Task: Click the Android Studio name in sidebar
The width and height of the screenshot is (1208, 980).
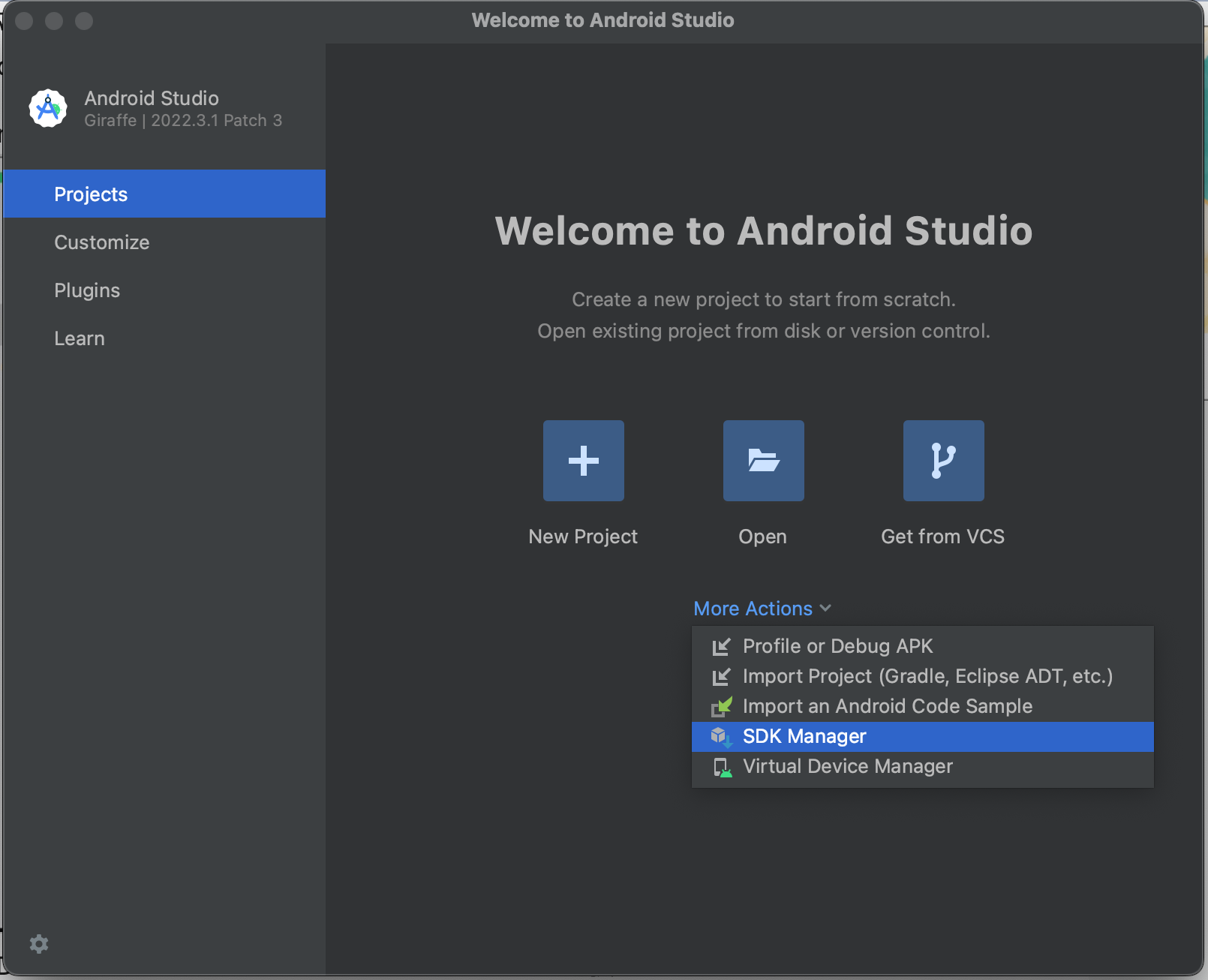Action: tap(152, 98)
